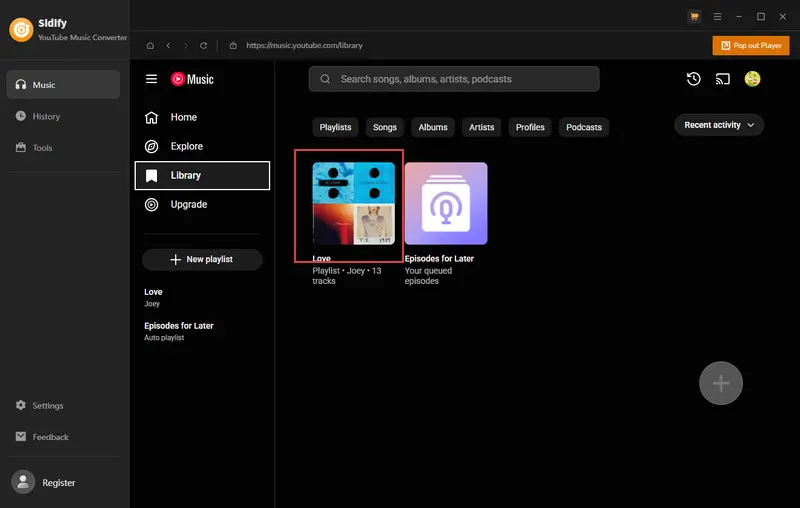Open History in the Sidify sidebar
Screen dimensions: 800x508
[63, 116]
